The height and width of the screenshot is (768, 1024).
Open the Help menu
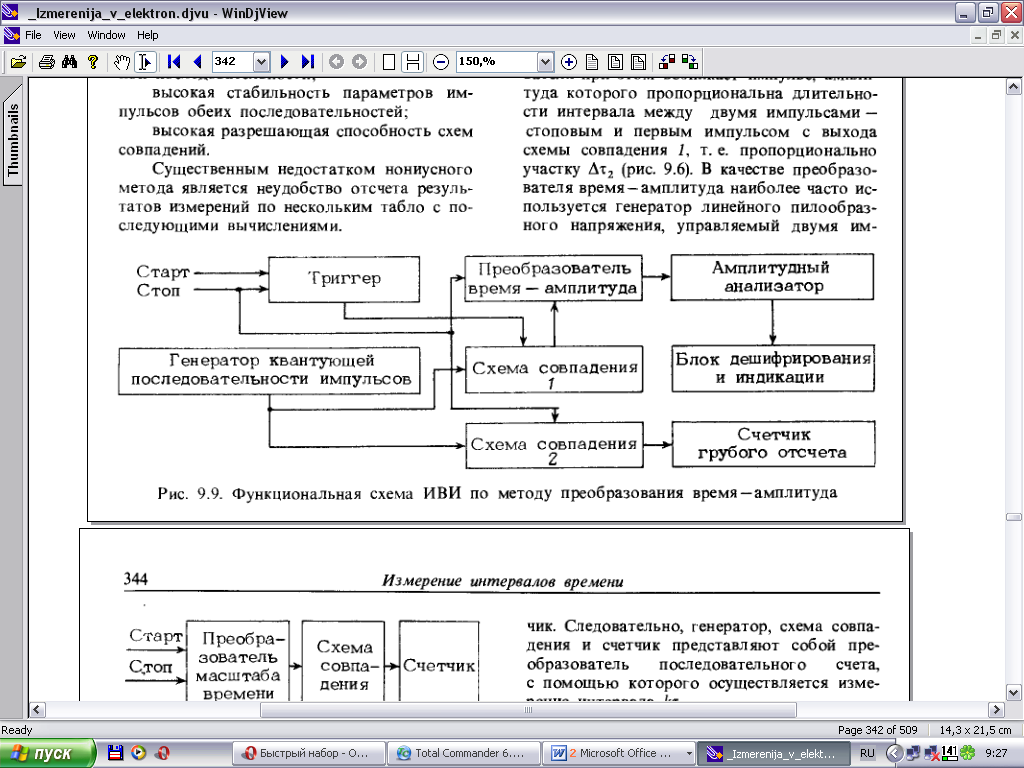pos(148,35)
